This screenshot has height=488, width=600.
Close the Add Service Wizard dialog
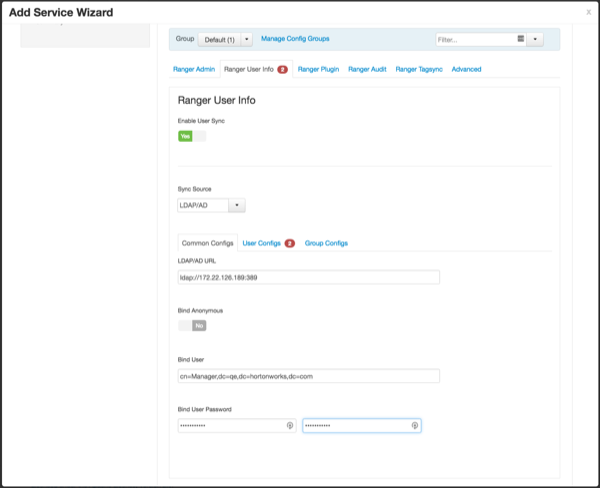coord(588,13)
